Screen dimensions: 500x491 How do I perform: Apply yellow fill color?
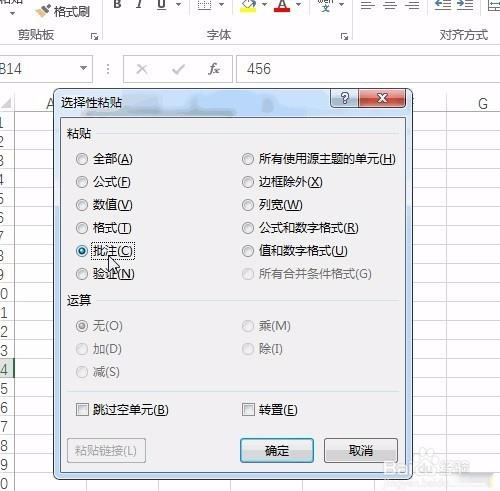[x=248, y=6]
